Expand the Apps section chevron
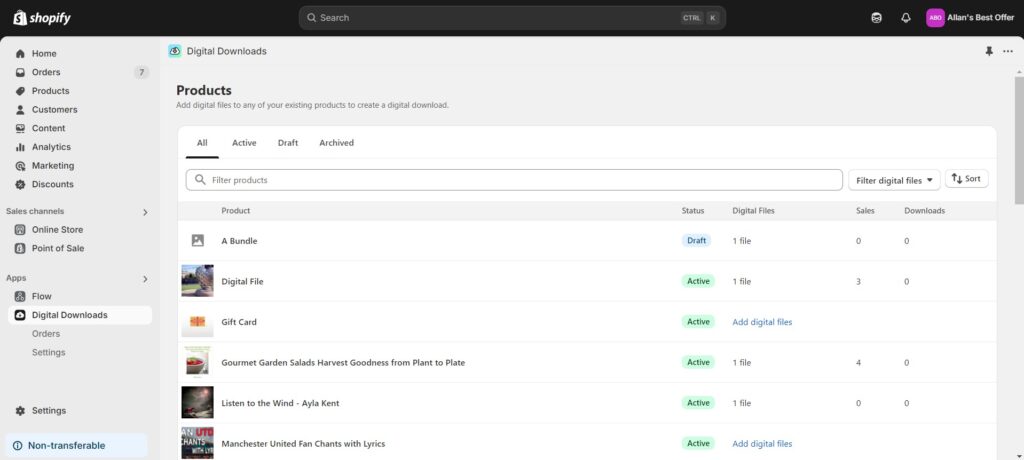Image resolution: width=1024 pixels, height=460 pixels. click(145, 278)
